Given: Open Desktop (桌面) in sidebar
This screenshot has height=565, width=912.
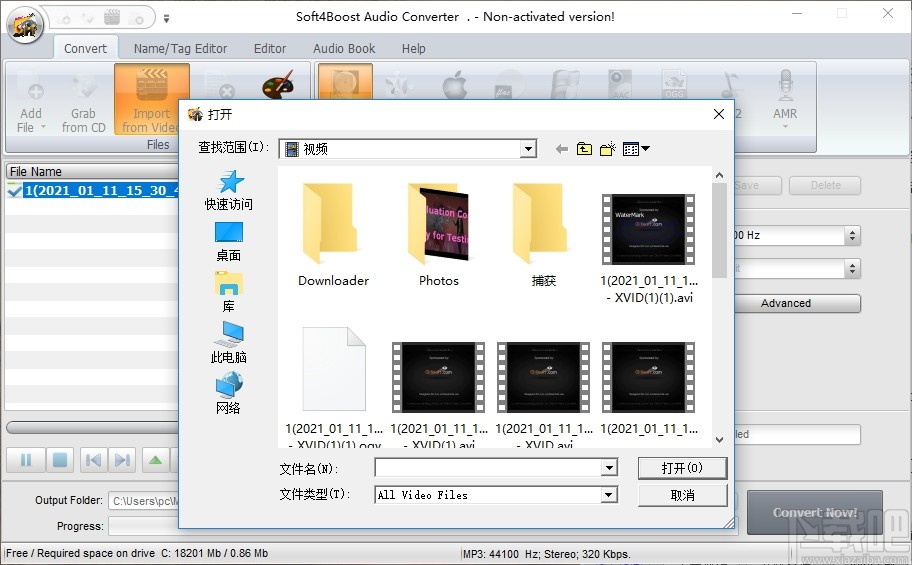Looking at the screenshot, I should click(229, 241).
